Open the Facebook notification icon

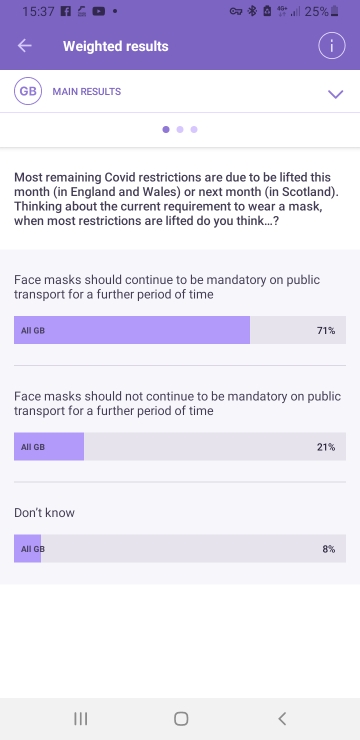point(67,11)
